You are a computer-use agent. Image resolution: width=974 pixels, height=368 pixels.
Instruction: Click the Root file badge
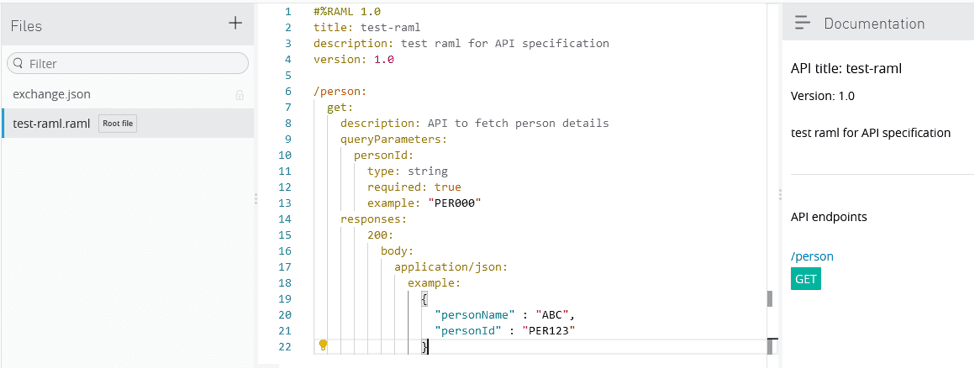(118, 123)
